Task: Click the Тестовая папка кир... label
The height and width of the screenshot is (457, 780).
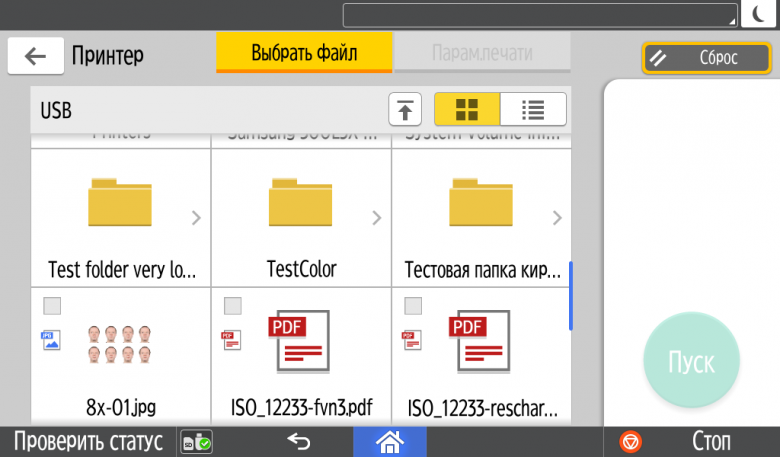Action: coord(482,270)
